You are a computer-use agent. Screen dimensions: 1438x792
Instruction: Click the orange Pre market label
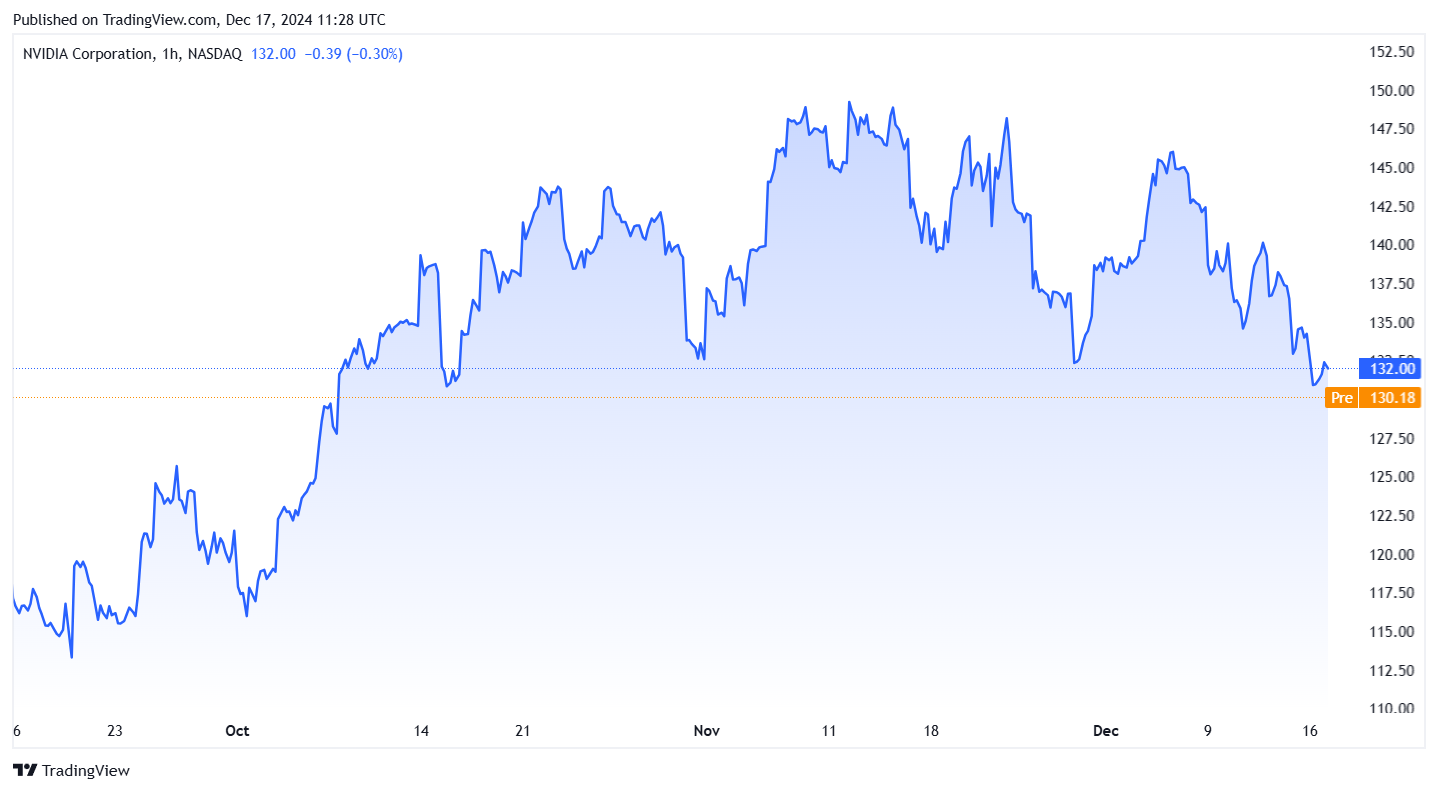coord(1341,398)
